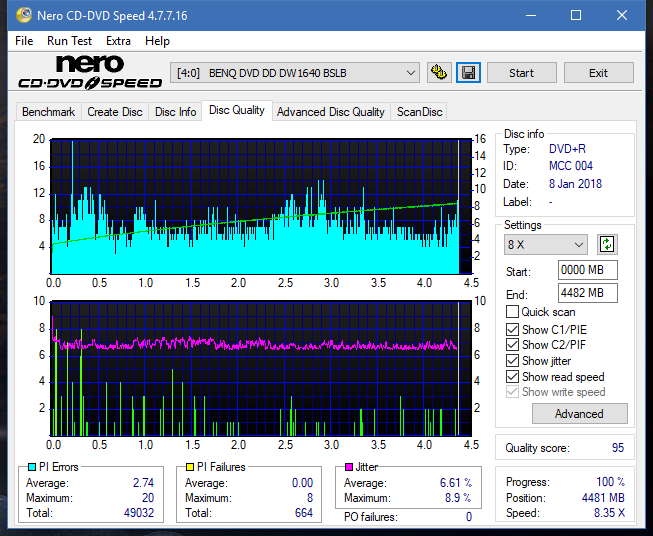Minimize the Nero CD-DVD Speed window
653x536 pixels.
click(531, 15)
